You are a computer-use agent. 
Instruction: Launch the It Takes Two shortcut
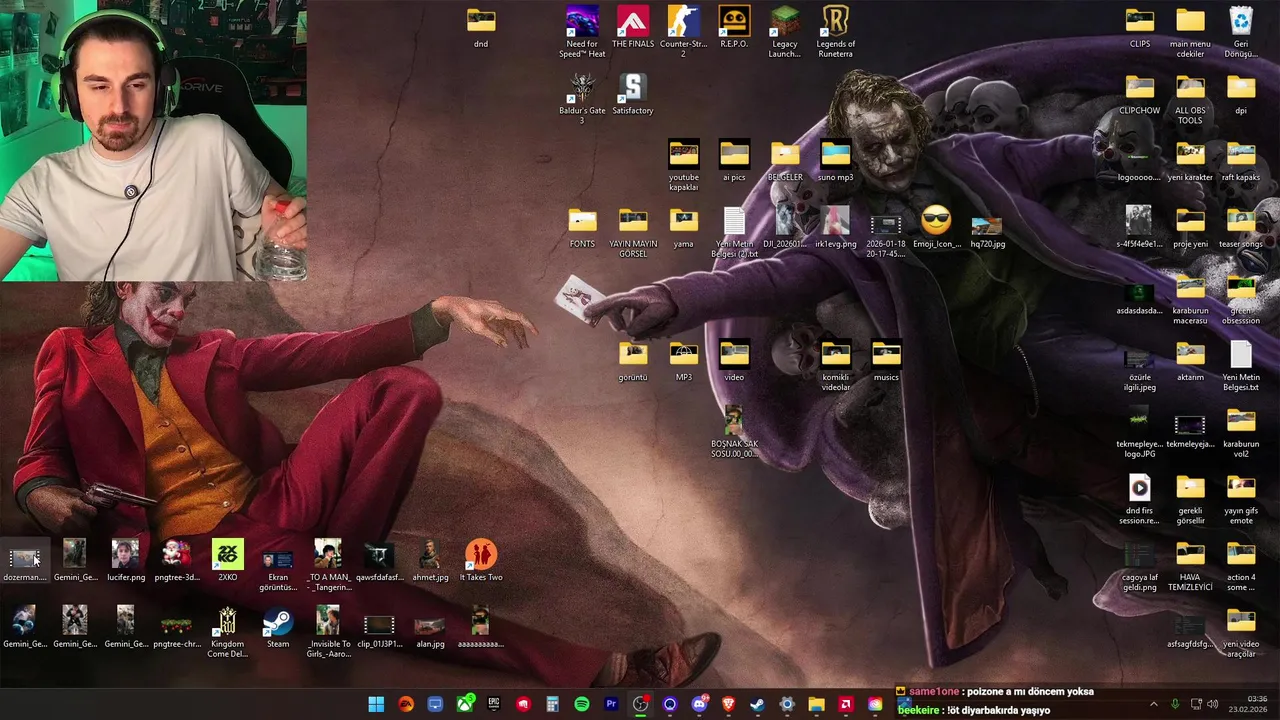point(481,560)
